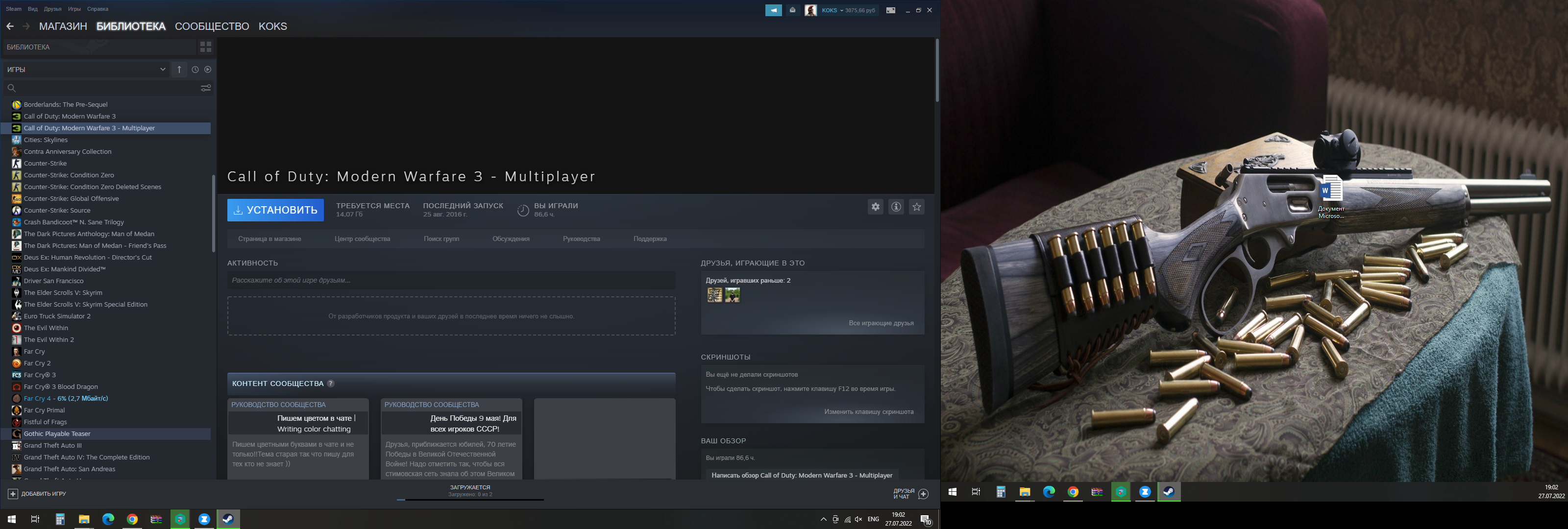Viewport: 1568px width, 529px height.
Task: Open Страница в магазине link
Action: pyautogui.click(x=269, y=239)
